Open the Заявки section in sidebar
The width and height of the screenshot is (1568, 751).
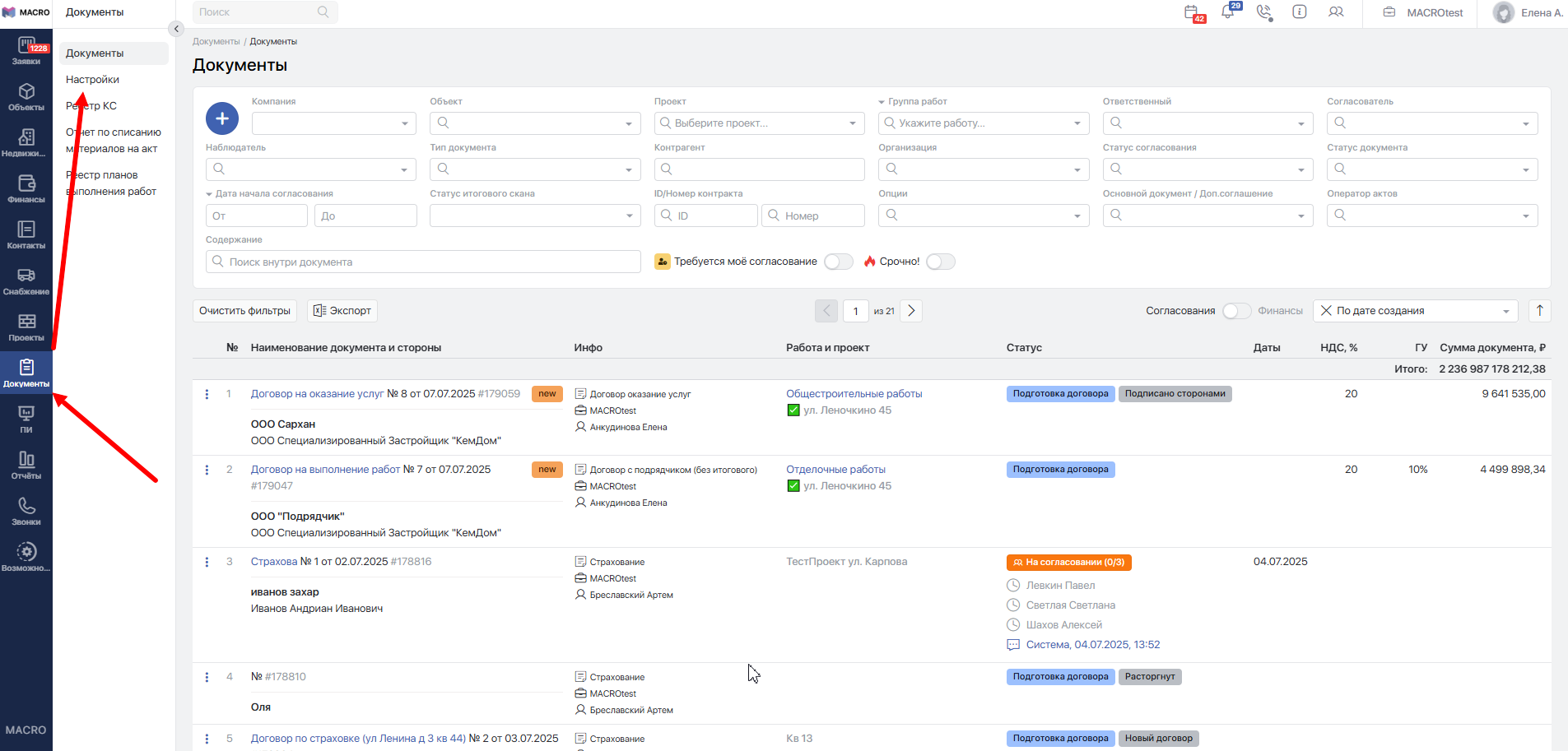[26, 51]
